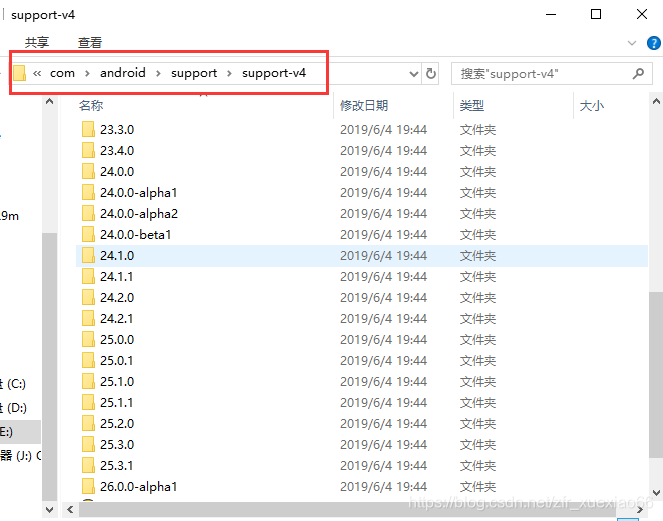Select the 25.3.1 folder icon

coord(88,466)
